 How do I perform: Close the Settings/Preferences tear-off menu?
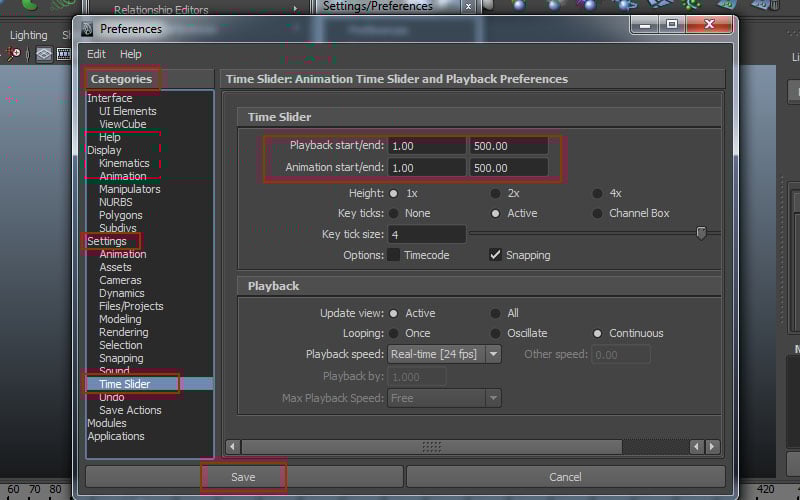click(x=469, y=7)
